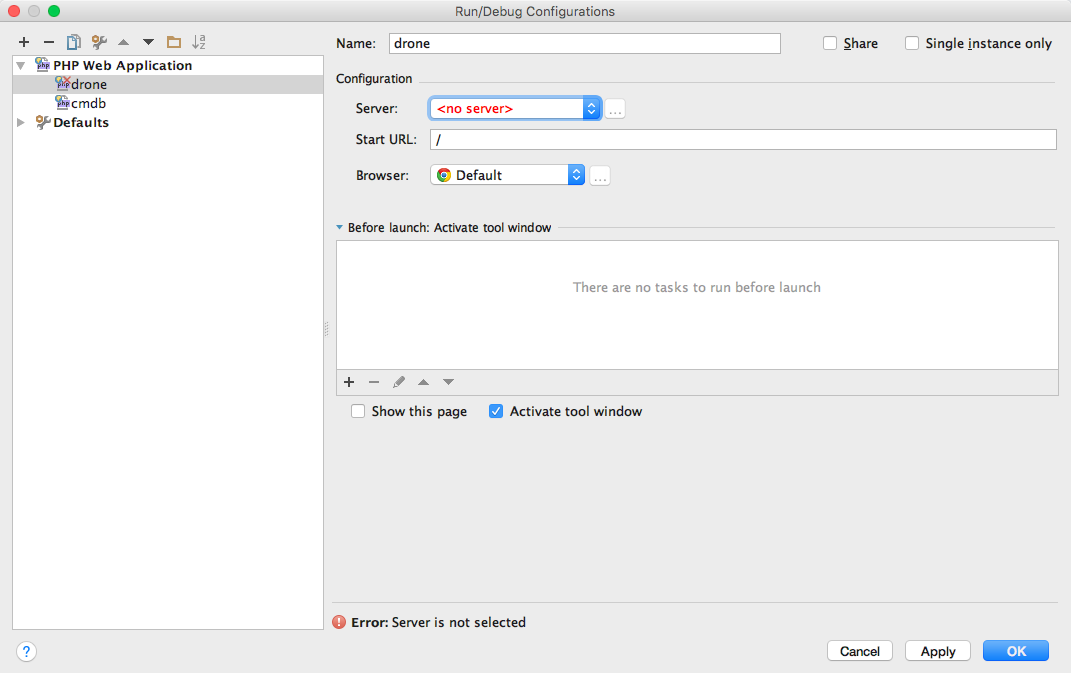Viewport: 1071px width, 673px height.
Task: Check Show this page option
Action: [x=358, y=411]
